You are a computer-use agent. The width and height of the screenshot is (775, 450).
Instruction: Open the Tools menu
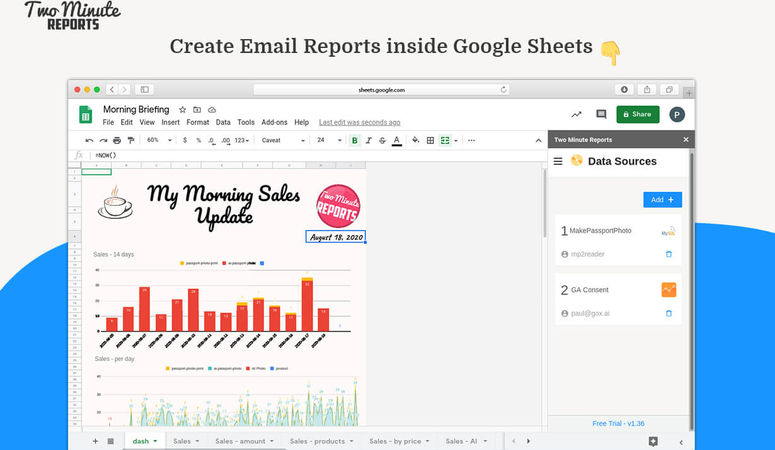coord(246,122)
